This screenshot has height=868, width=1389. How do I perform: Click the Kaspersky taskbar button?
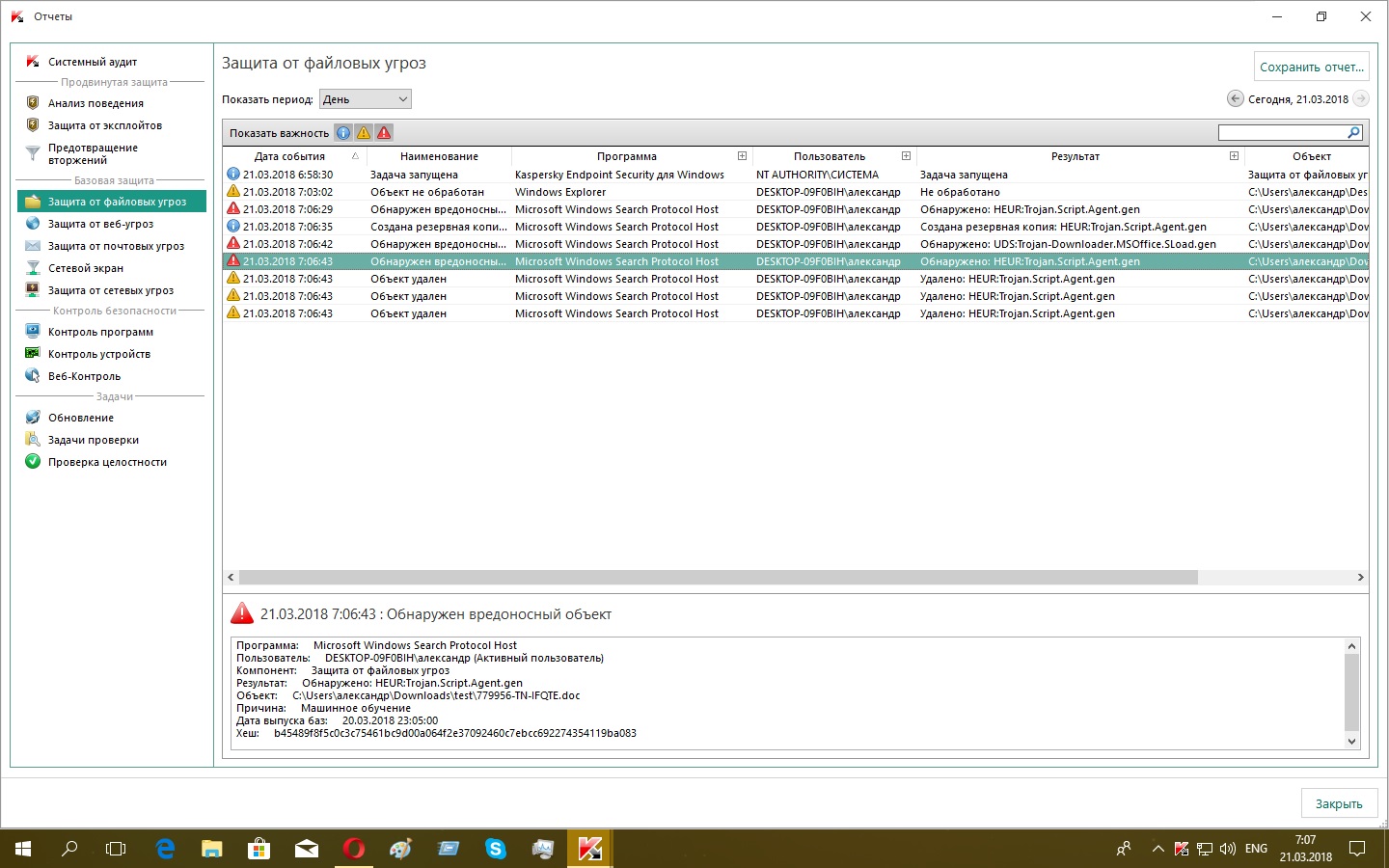(590, 849)
